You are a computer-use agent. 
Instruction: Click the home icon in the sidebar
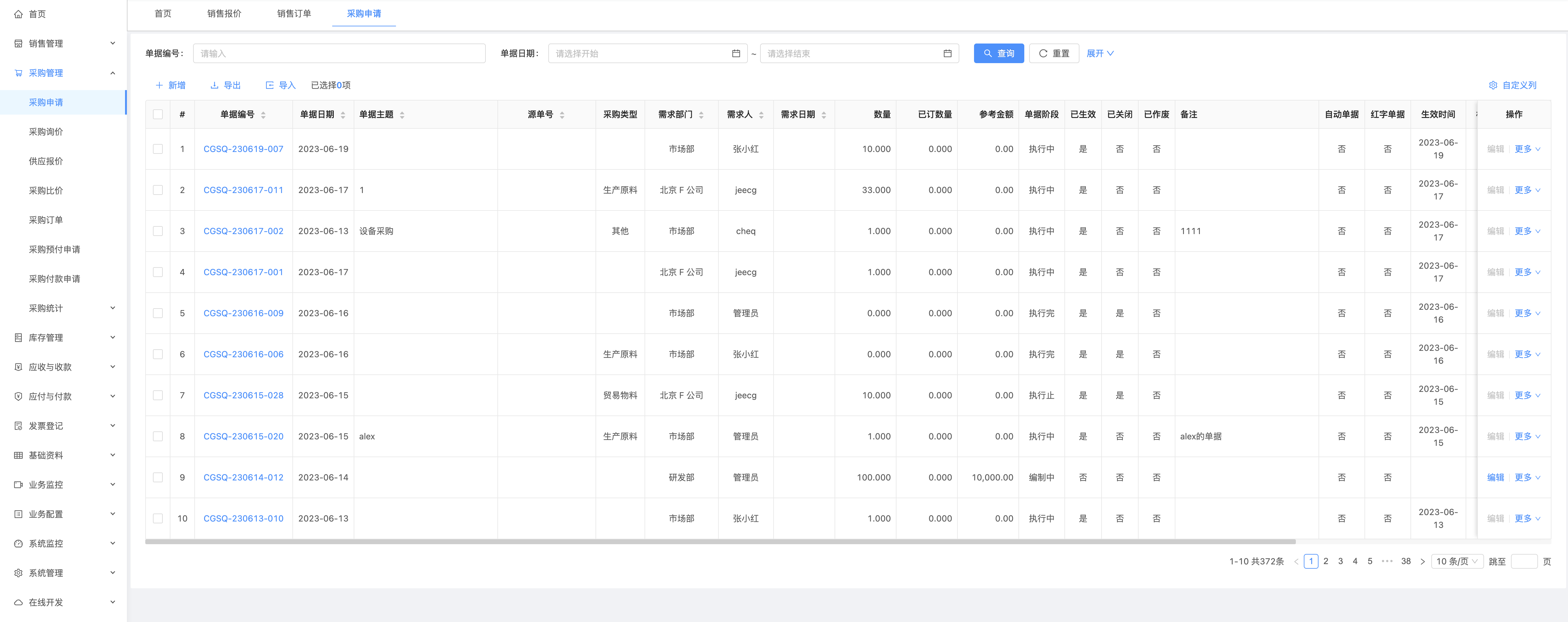tap(18, 14)
